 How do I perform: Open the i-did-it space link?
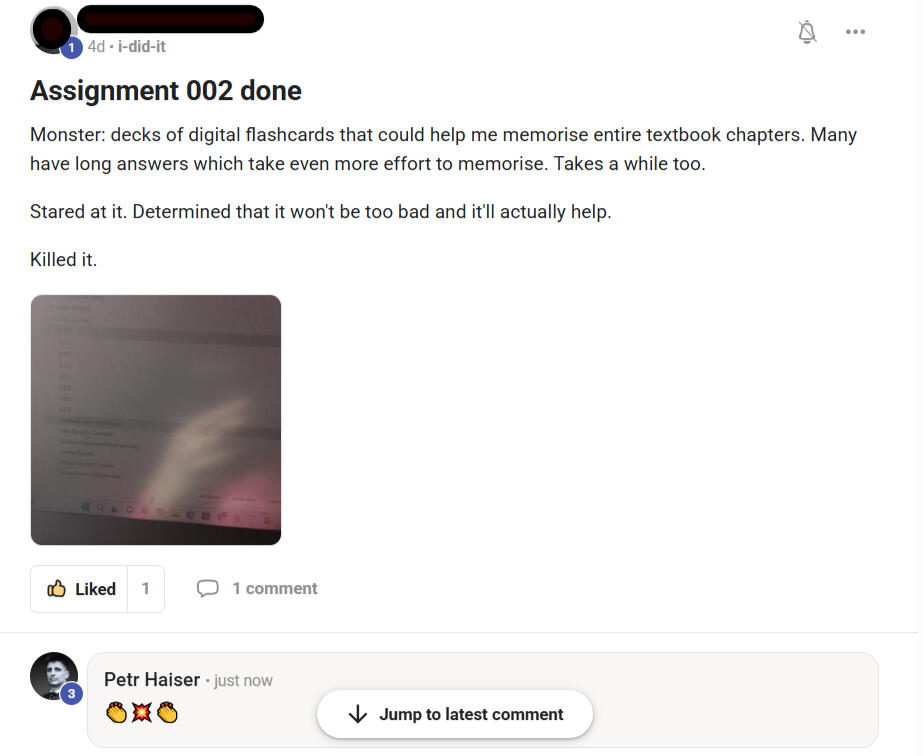[142, 46]
